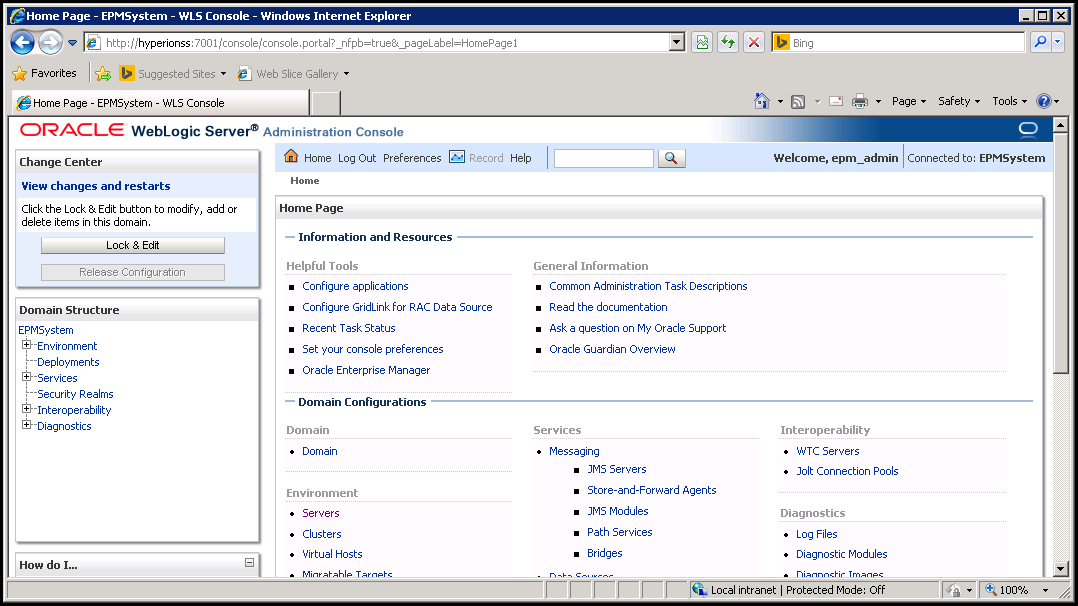
Task: Click the console search text box
Action: pos(604,158)
